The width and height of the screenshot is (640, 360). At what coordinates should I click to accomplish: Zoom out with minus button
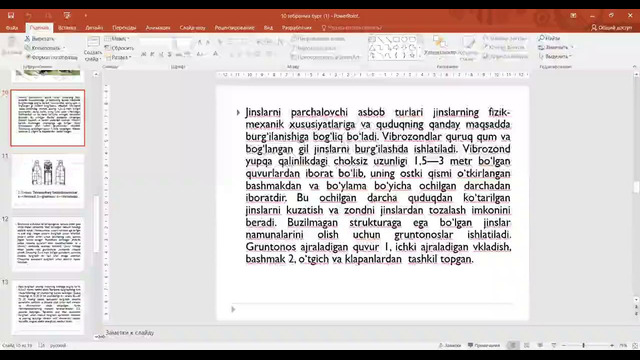pos(564,345)
